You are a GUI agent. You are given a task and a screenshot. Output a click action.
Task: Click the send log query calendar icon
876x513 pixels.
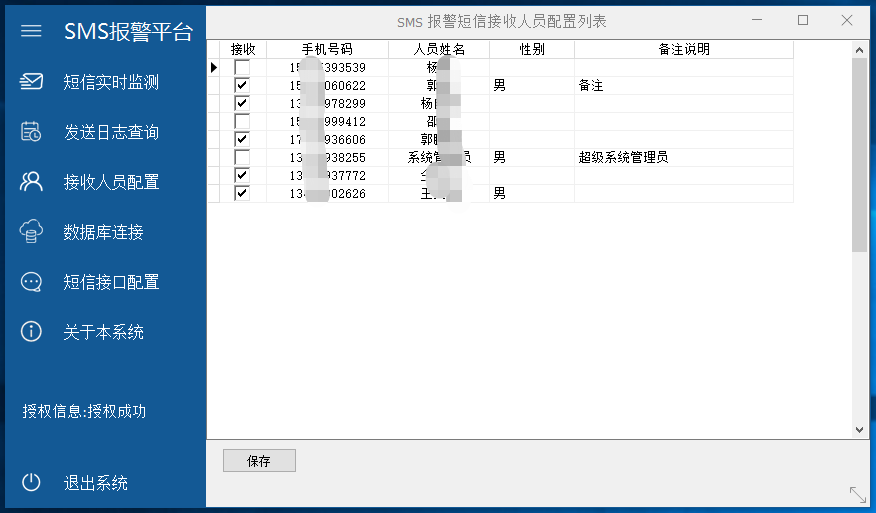pos(32,132)
